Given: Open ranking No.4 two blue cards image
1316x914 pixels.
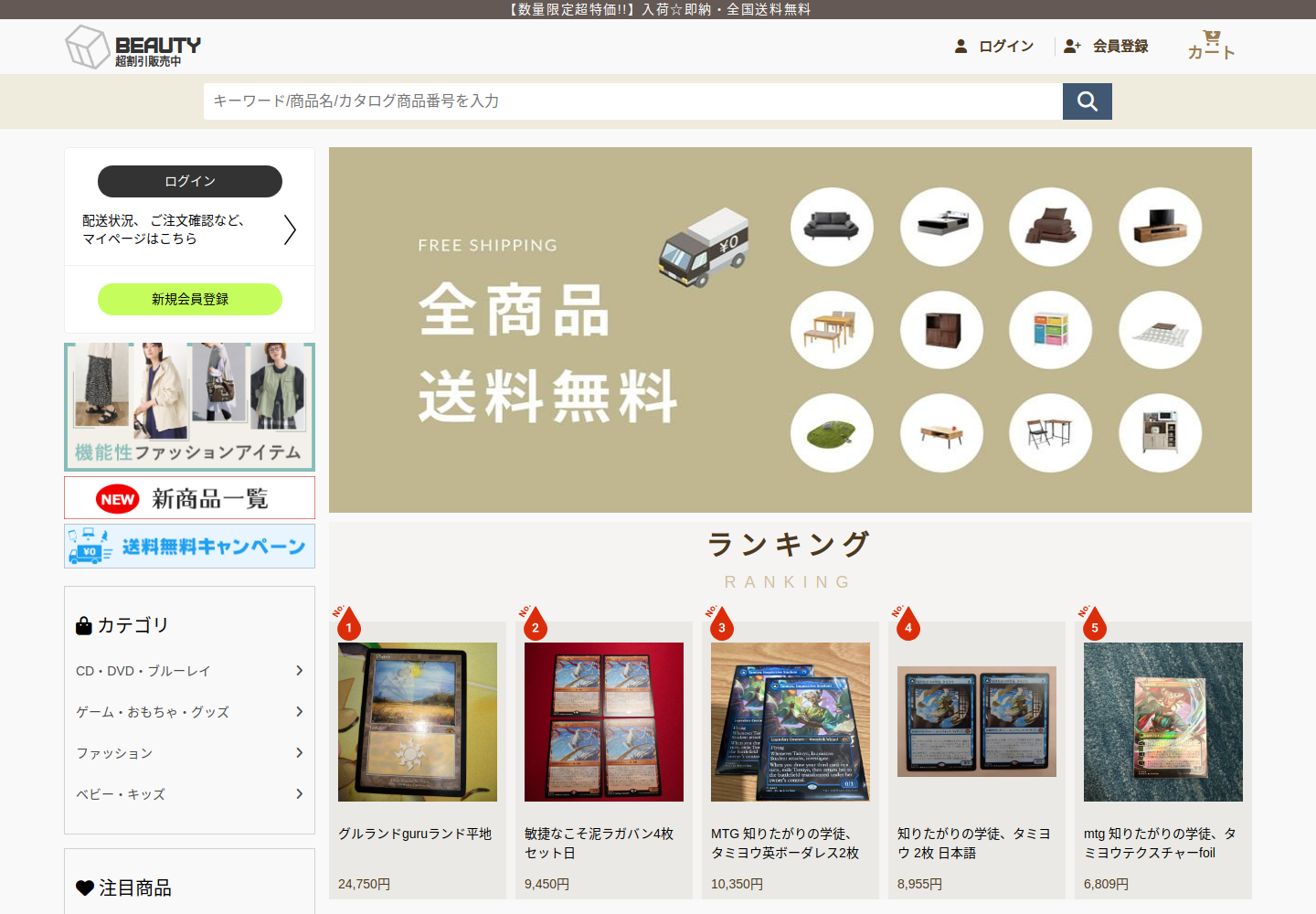Looking at the screenshot, I should click(977, 722).
